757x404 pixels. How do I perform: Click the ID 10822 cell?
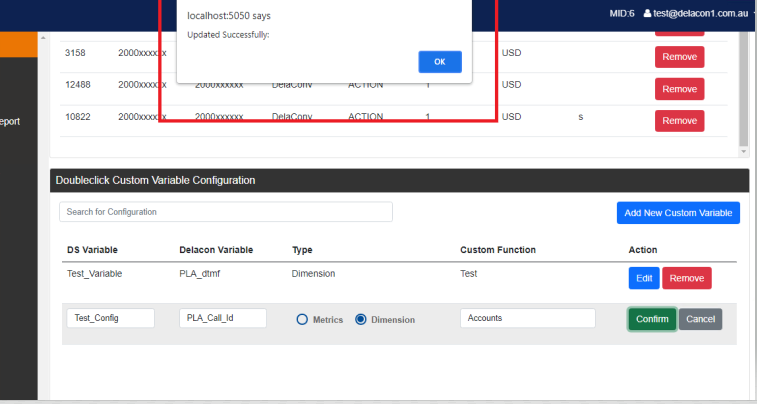[78, 117]
